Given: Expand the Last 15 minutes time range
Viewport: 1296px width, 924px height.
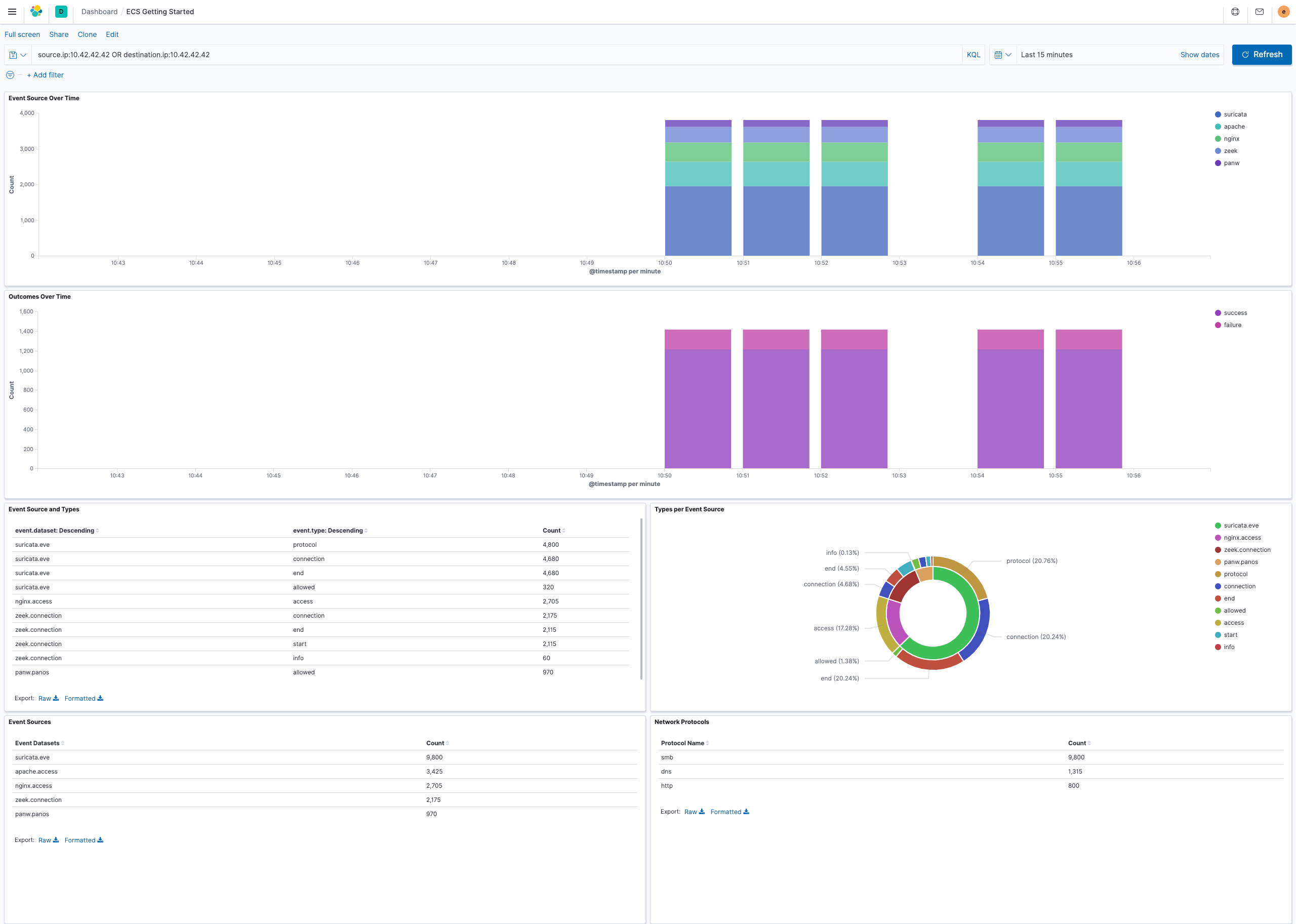Looking at the screenshot, I should click(1047, 55).
